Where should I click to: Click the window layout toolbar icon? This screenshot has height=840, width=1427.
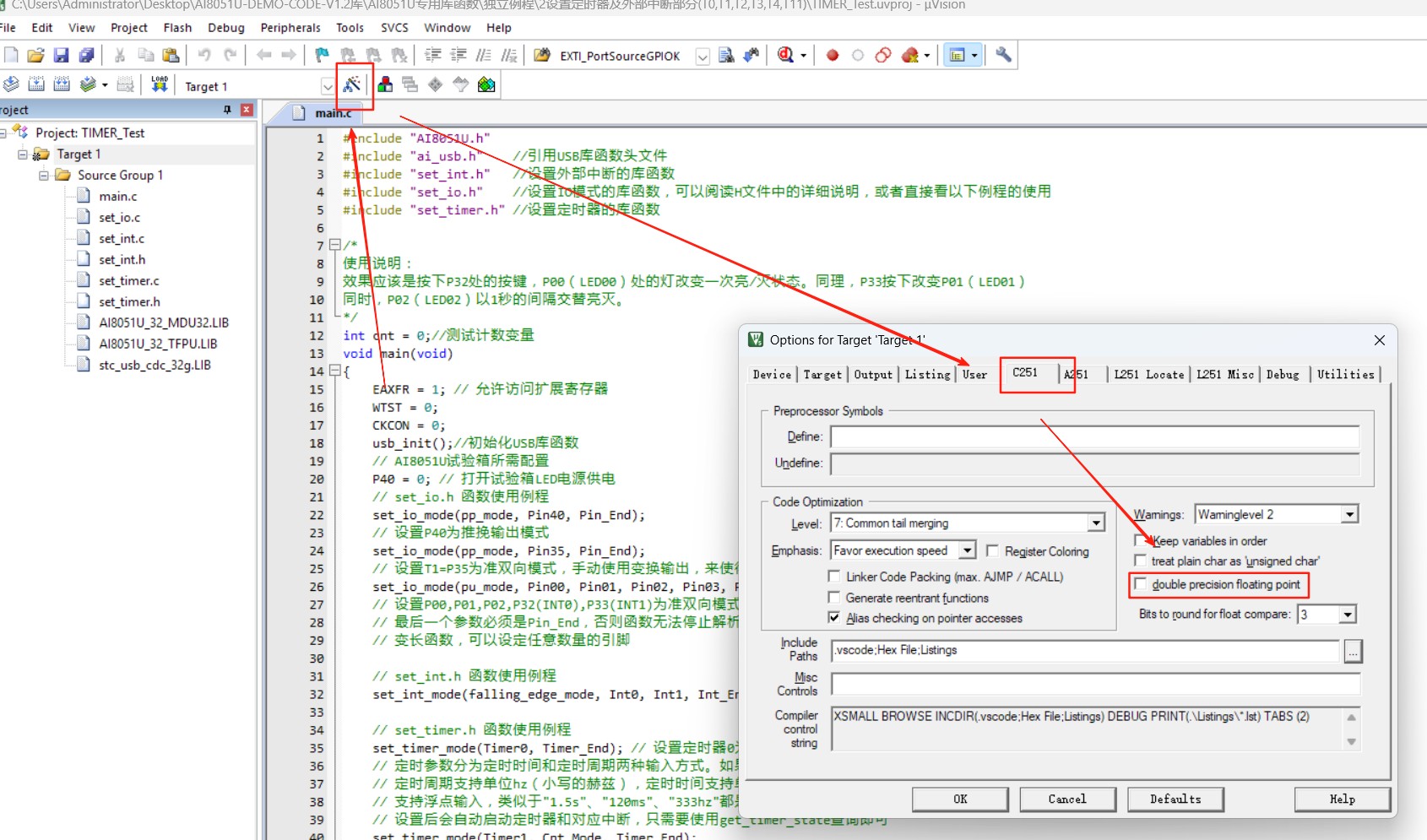click(x=957, y=55)
